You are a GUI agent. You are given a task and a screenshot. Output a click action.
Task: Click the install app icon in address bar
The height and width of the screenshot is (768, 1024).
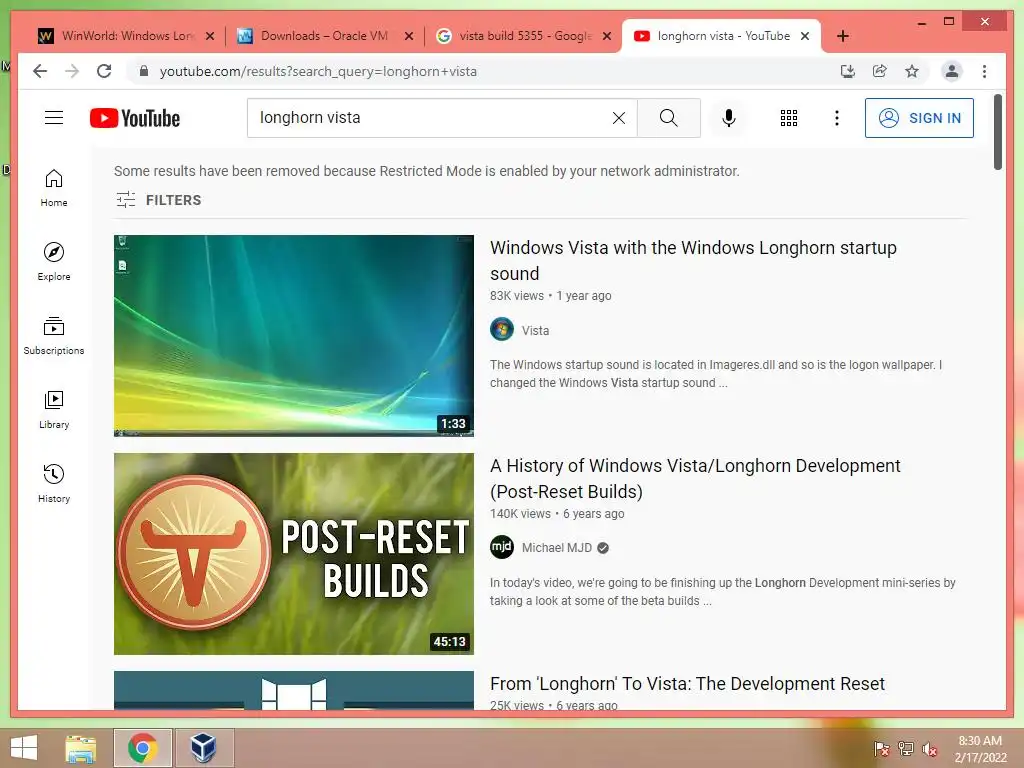pyautogui.click(x=848, y=71)
